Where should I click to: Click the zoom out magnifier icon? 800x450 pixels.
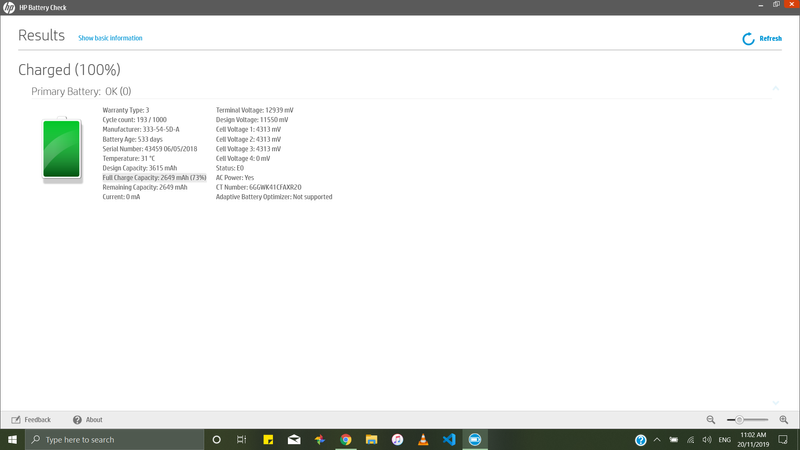tap(711, 420)
